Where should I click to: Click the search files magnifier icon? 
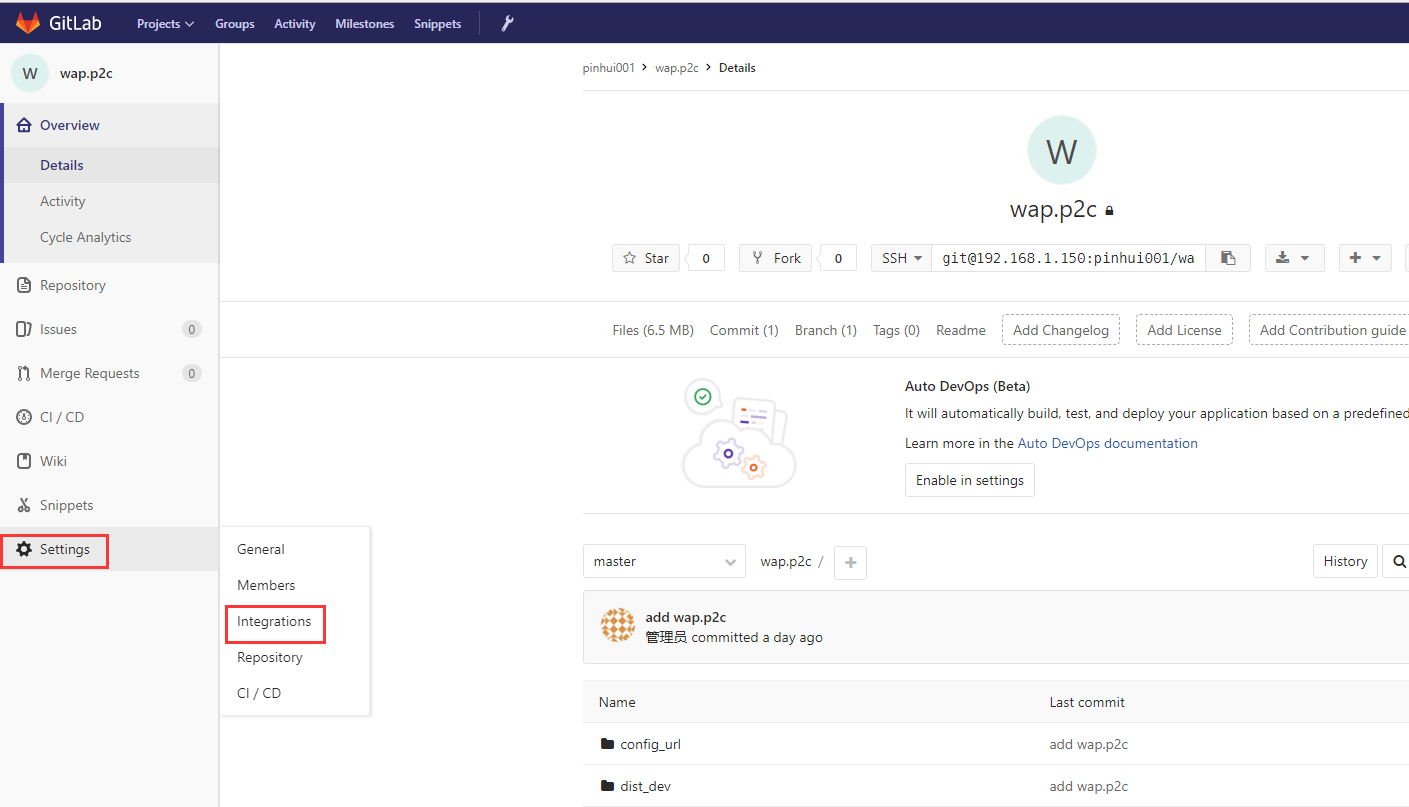[1399, 561]
